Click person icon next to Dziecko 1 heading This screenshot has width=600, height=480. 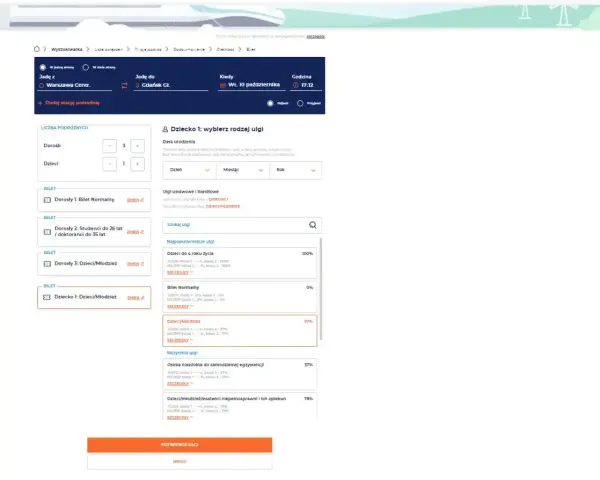pos(165,129)
